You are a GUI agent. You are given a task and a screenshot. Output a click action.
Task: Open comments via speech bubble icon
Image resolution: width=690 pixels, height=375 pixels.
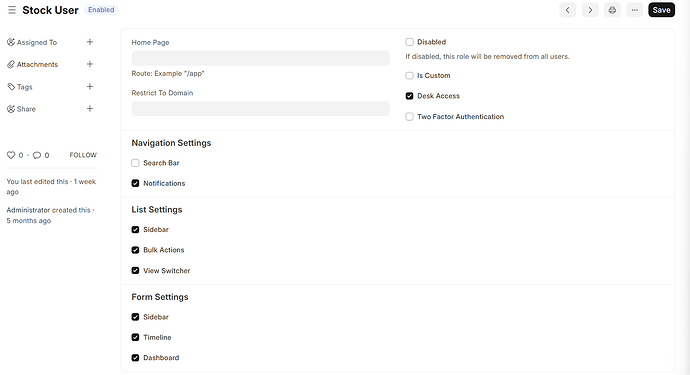click(37, 155)
